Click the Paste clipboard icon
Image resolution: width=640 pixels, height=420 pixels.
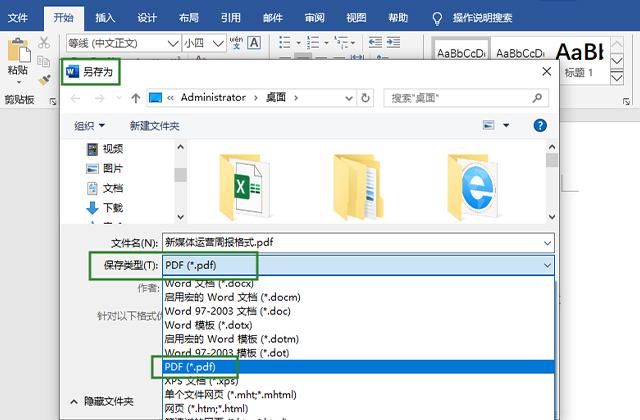tap(18, 50)
